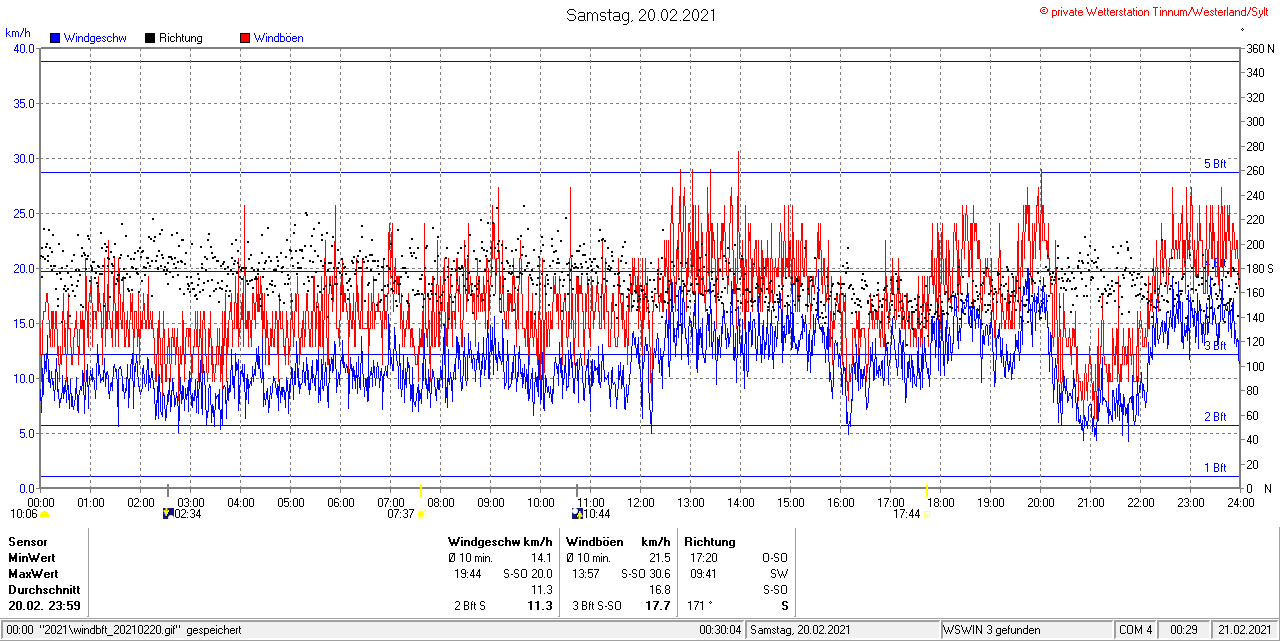Viewport: 1280px width, 641px height.
Task: Click the chart title Samstag, 20.02.2021
Action: point(641,15)
